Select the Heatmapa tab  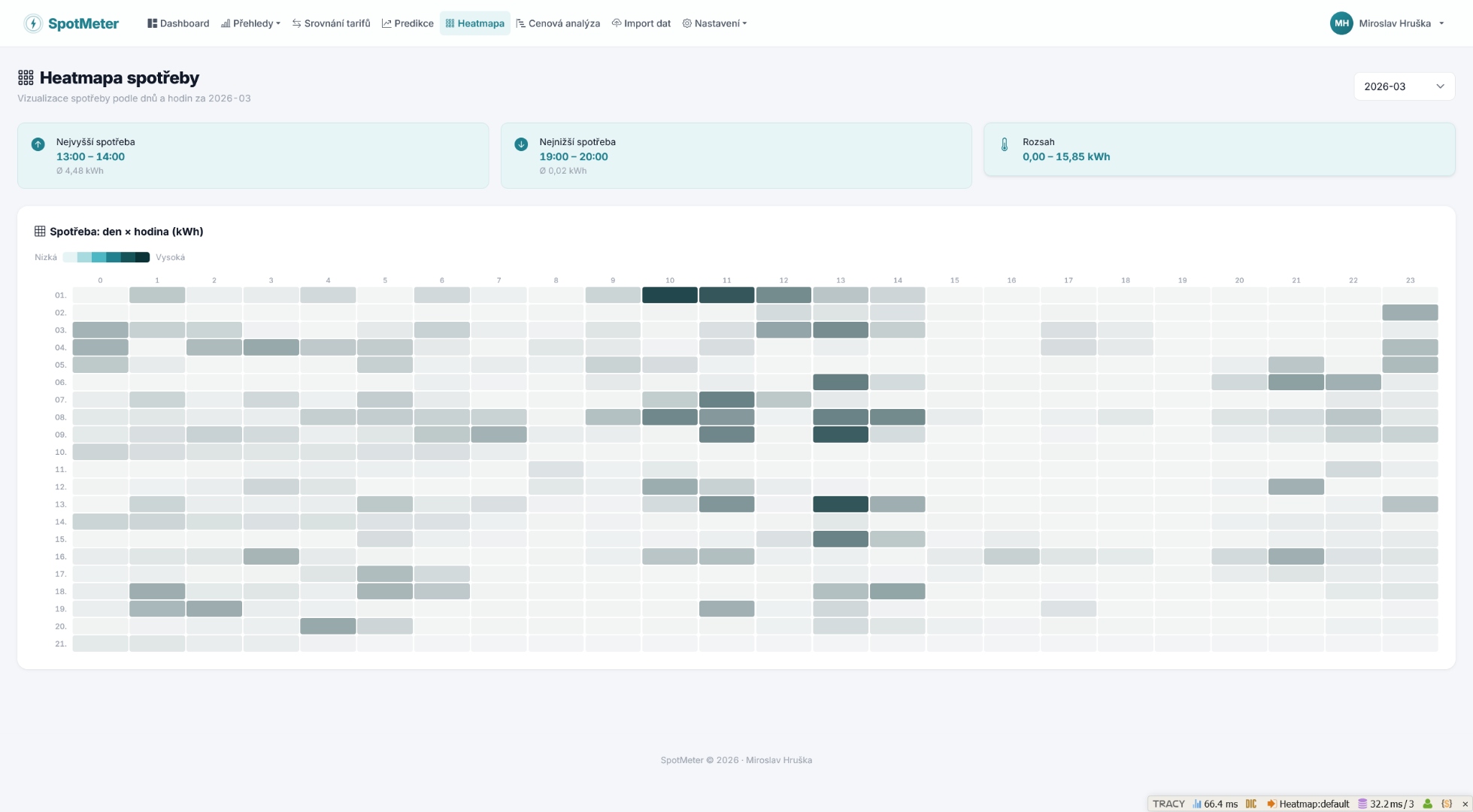point(474,23)
